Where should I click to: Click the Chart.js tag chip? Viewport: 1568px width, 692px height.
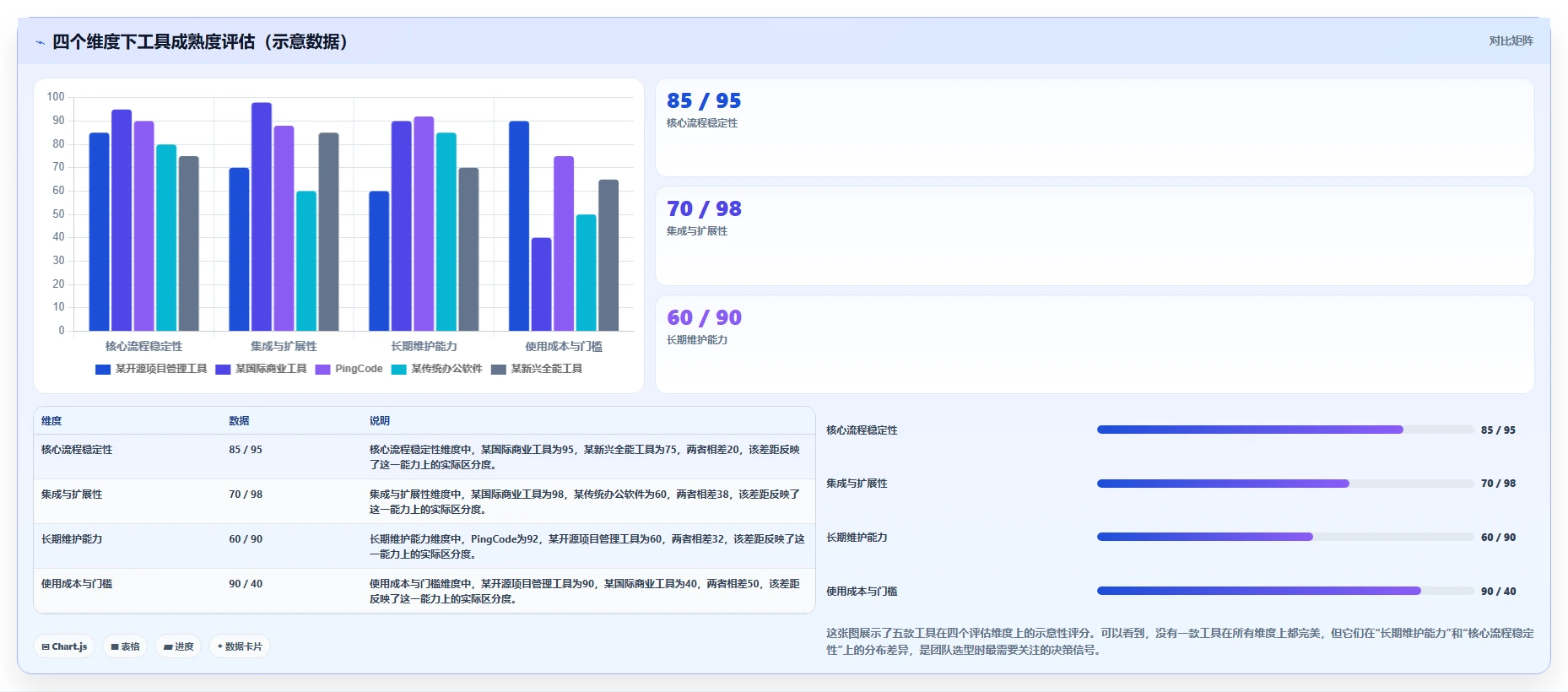click(64, 646)
